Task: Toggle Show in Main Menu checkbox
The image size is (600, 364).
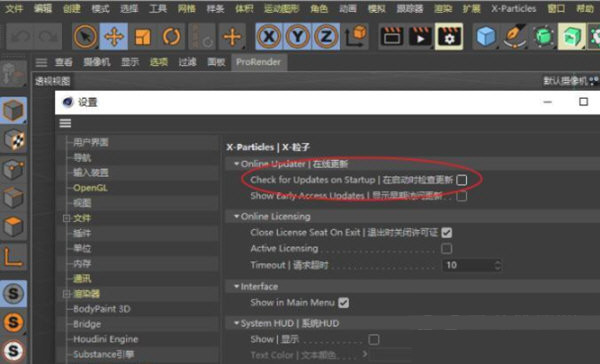Action: 344,303
